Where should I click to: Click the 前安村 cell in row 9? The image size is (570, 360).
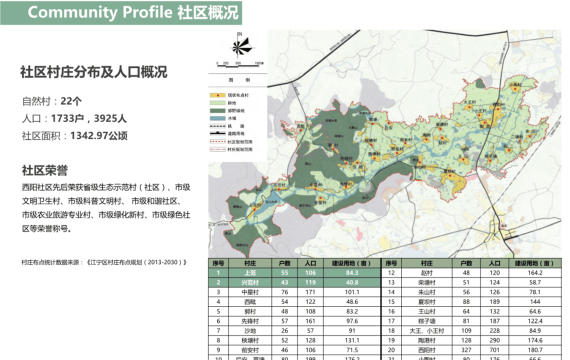250,350
